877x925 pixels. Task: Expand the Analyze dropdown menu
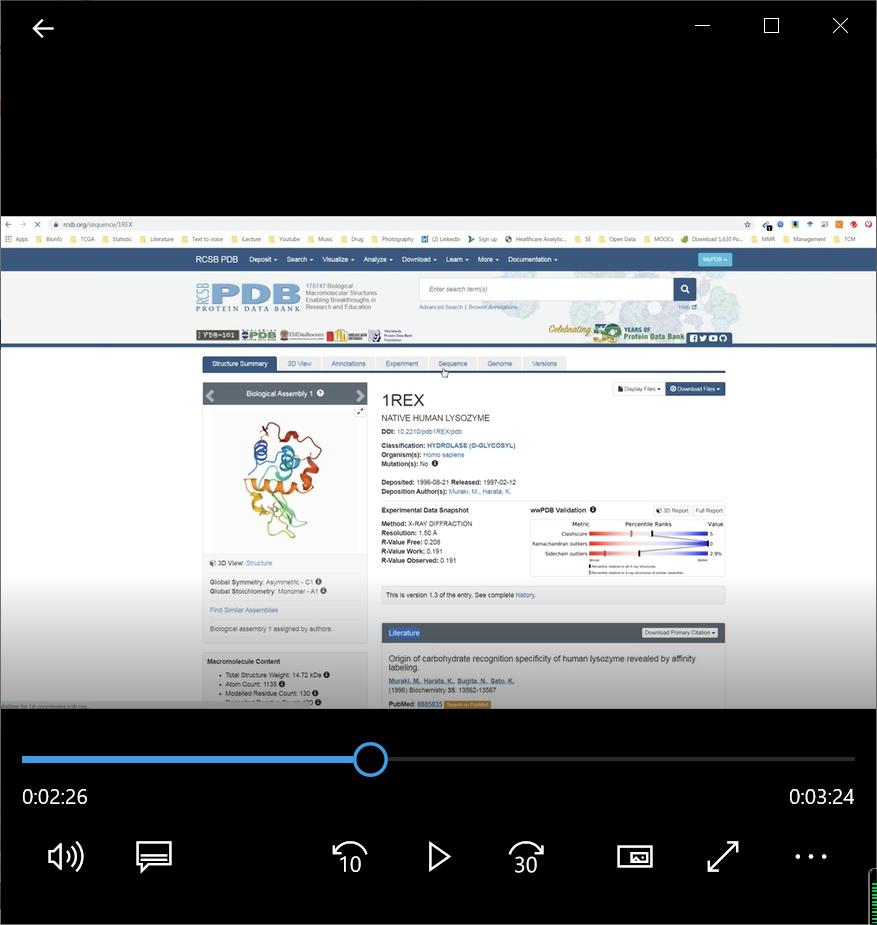(x=377, y=260)
